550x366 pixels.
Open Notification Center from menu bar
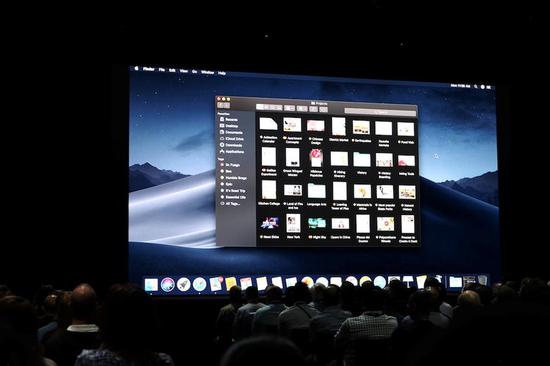point(489,87)
